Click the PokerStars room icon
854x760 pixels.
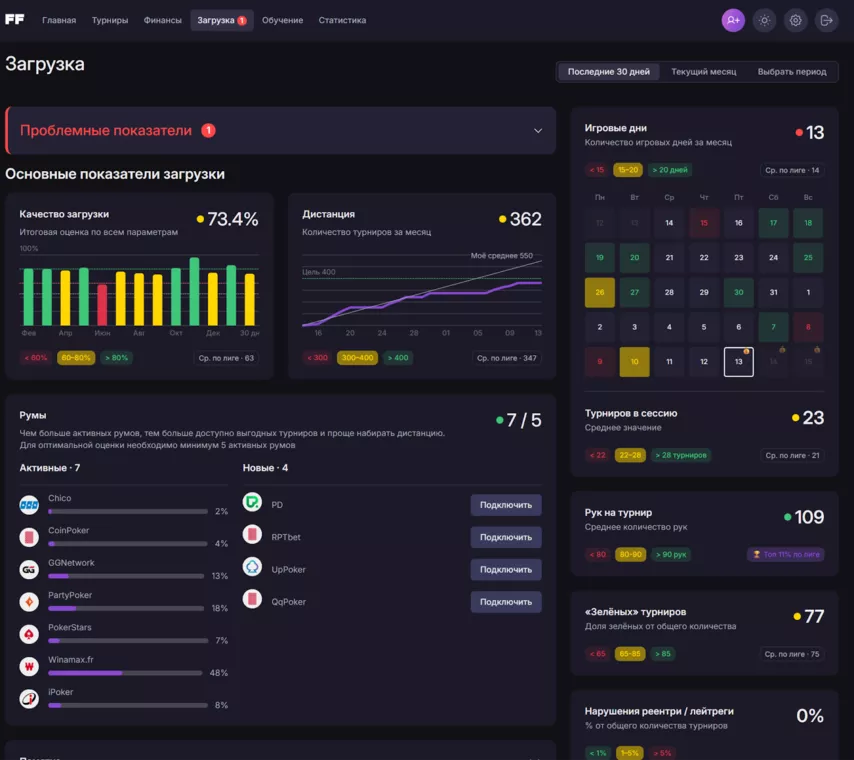(29, 634)
